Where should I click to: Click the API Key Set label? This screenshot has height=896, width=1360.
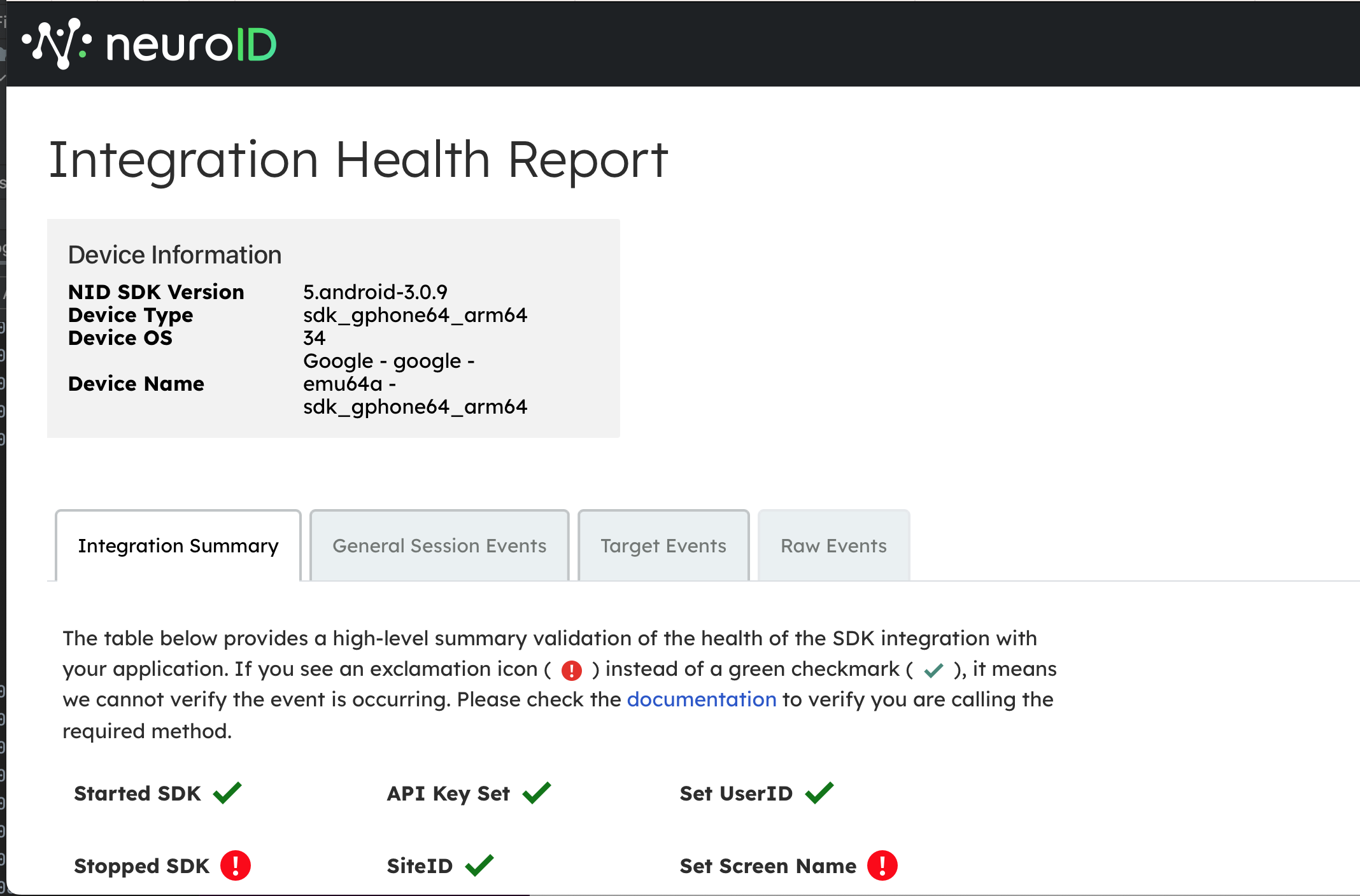coord(448,794)
